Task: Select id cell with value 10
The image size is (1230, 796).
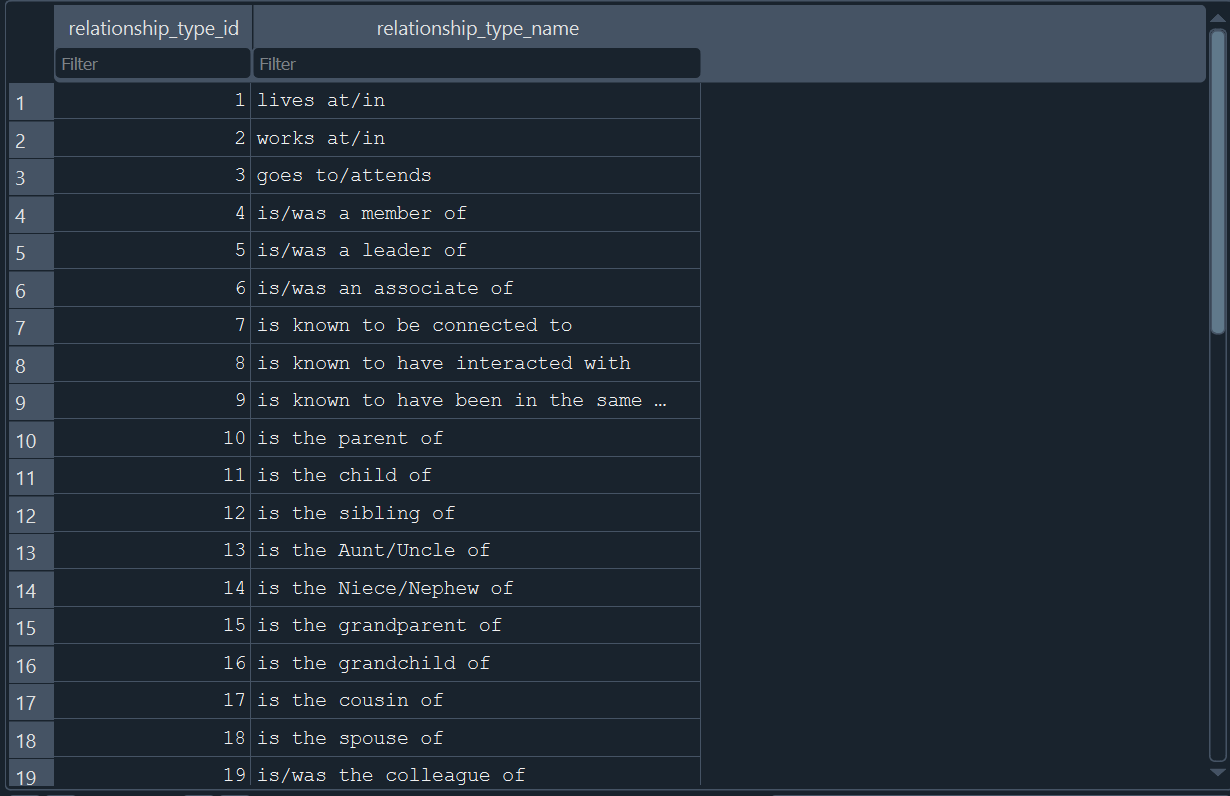Action: 152,438
